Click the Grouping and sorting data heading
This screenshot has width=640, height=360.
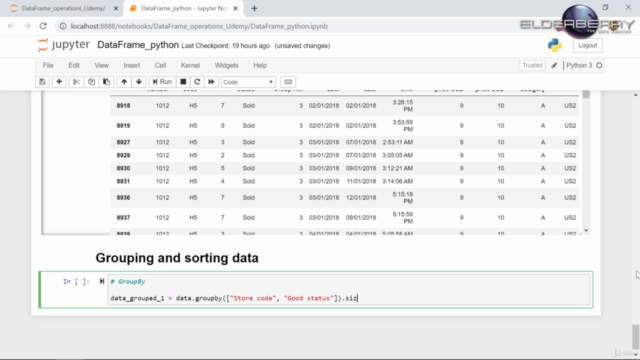tap(177, 258)
